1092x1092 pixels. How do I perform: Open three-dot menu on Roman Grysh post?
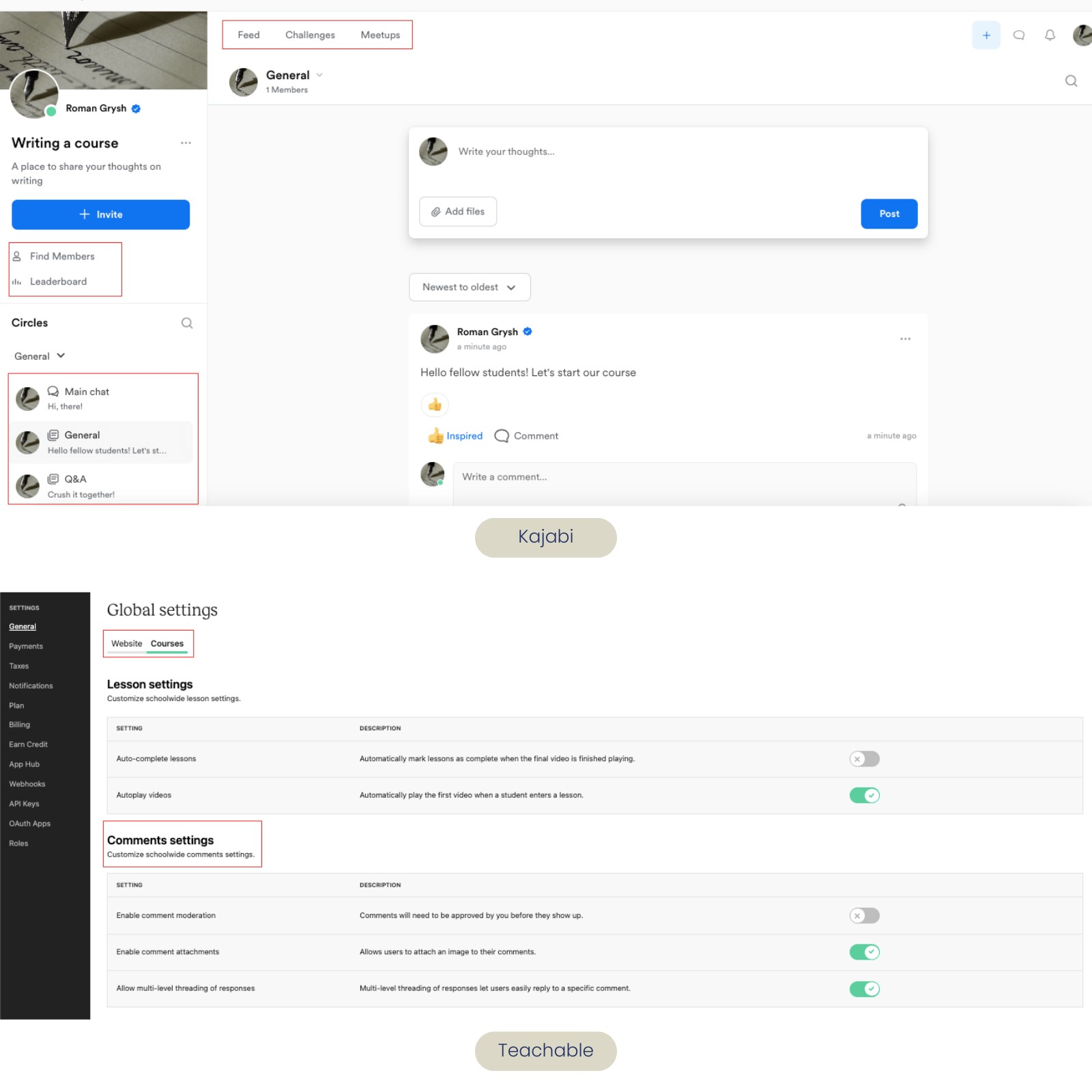905,339
